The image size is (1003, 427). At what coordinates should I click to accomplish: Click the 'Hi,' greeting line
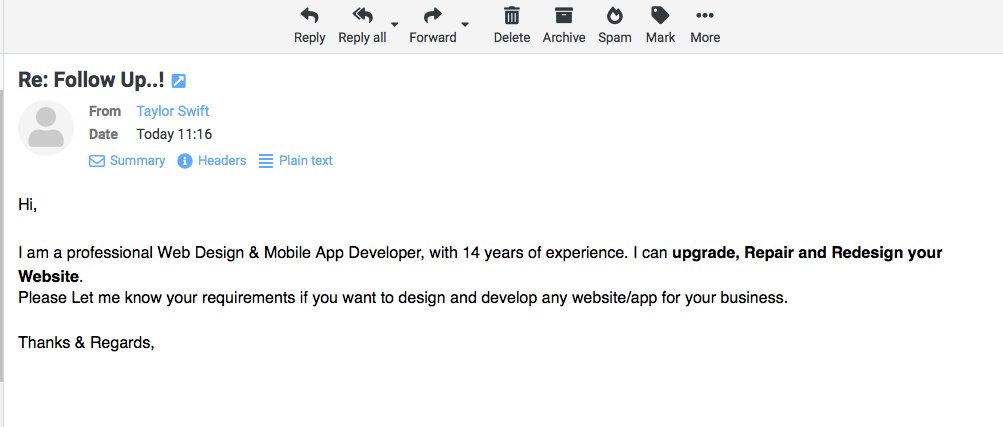[x=28, y=205]
